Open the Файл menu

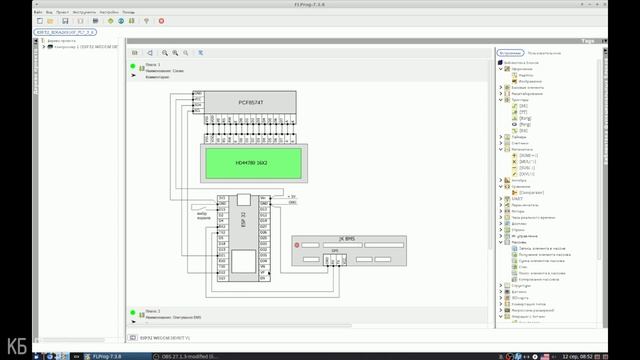click(38, 12)
